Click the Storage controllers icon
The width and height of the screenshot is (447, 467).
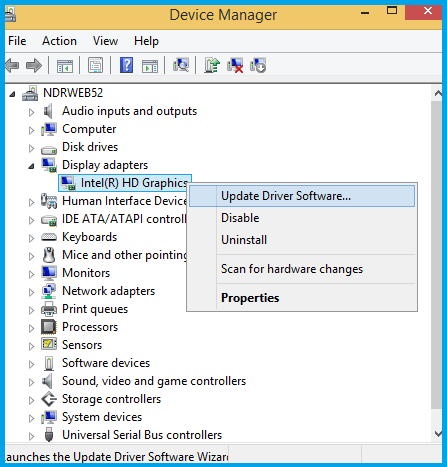49,399
